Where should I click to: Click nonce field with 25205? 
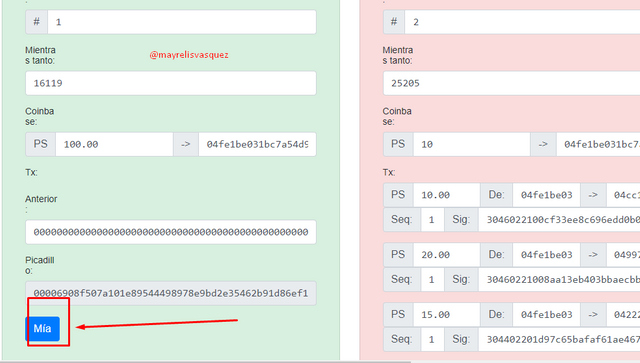pos(511,83)
